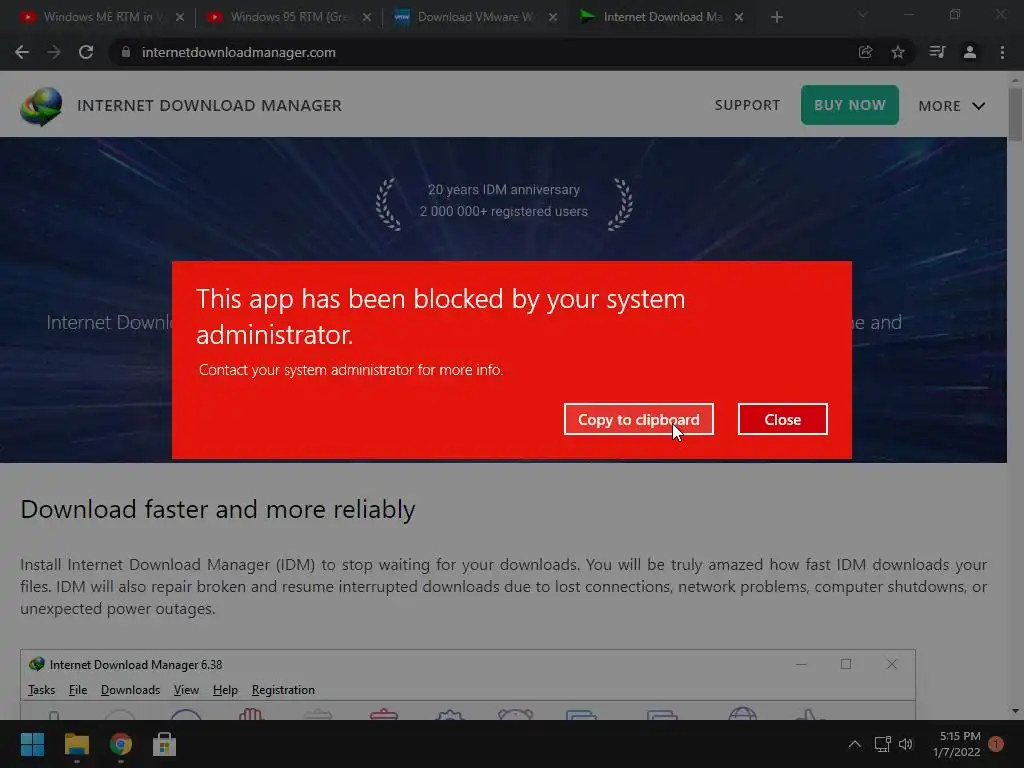This screenshot has width=1024, height=768.
Task: Click the network tray icon
Action: pos(882,744)
